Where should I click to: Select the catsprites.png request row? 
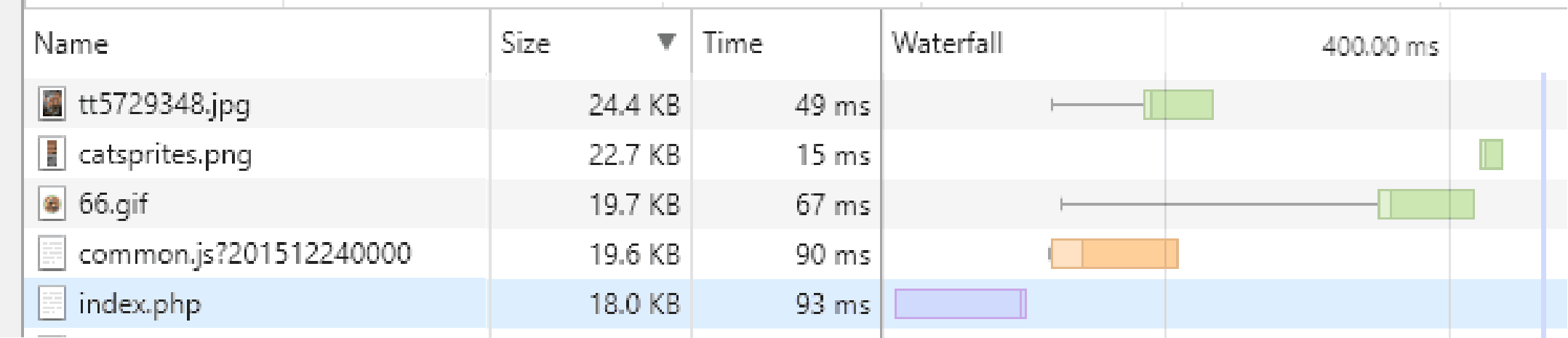tap(165, 155)
